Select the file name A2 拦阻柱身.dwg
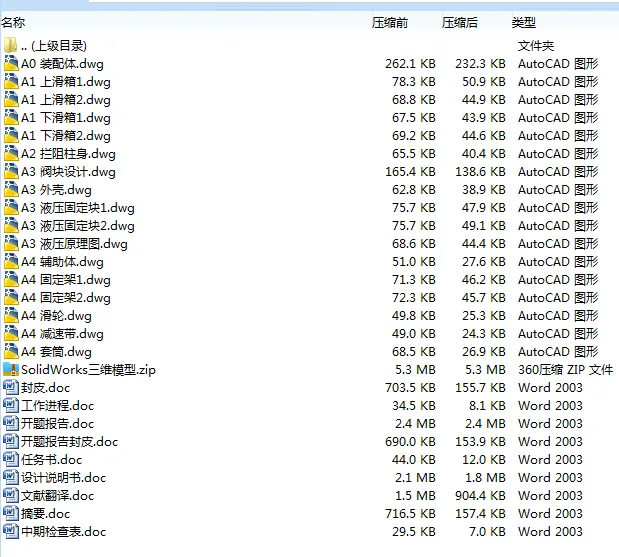 pyautogui.click(x=68, y=154)
